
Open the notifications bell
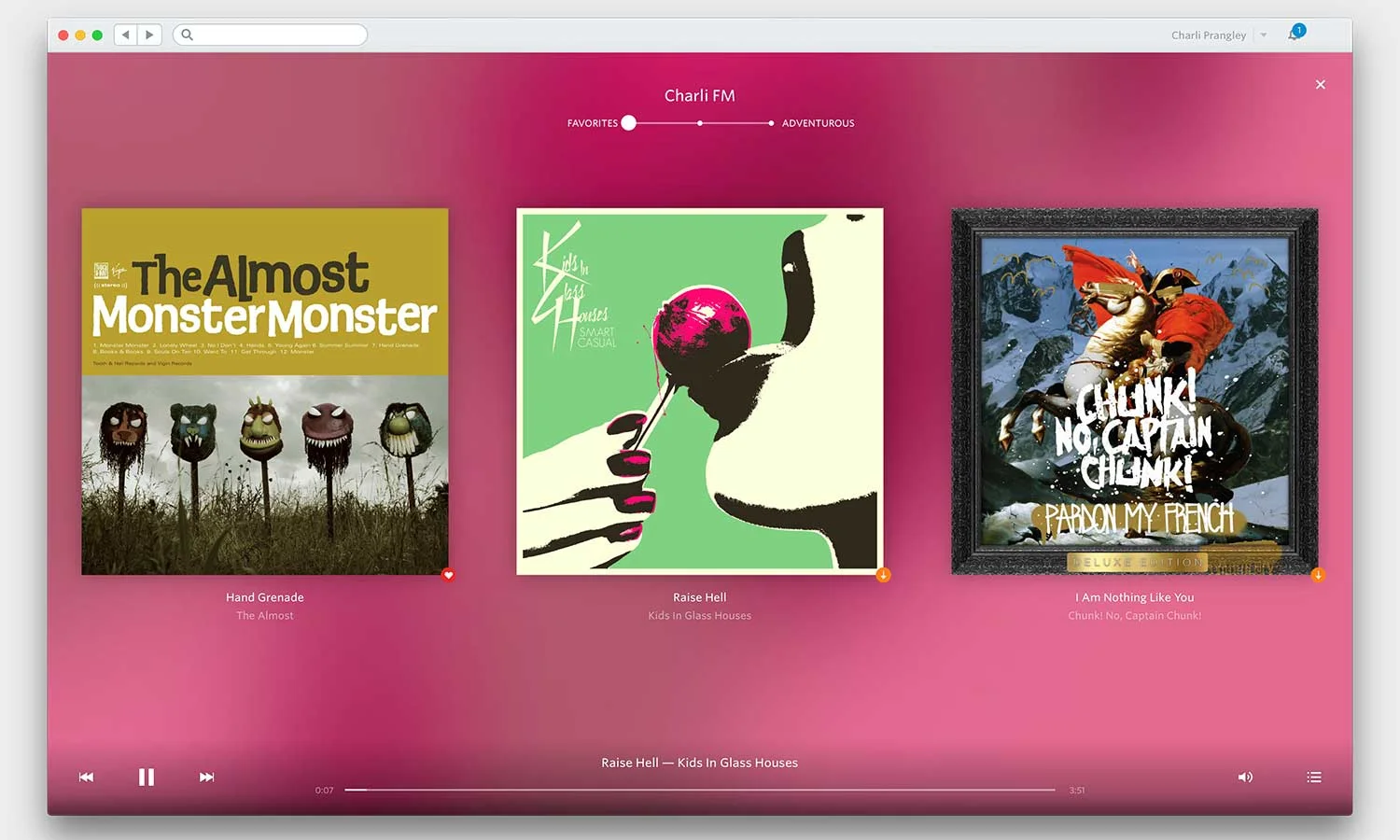coord(1295,33)
